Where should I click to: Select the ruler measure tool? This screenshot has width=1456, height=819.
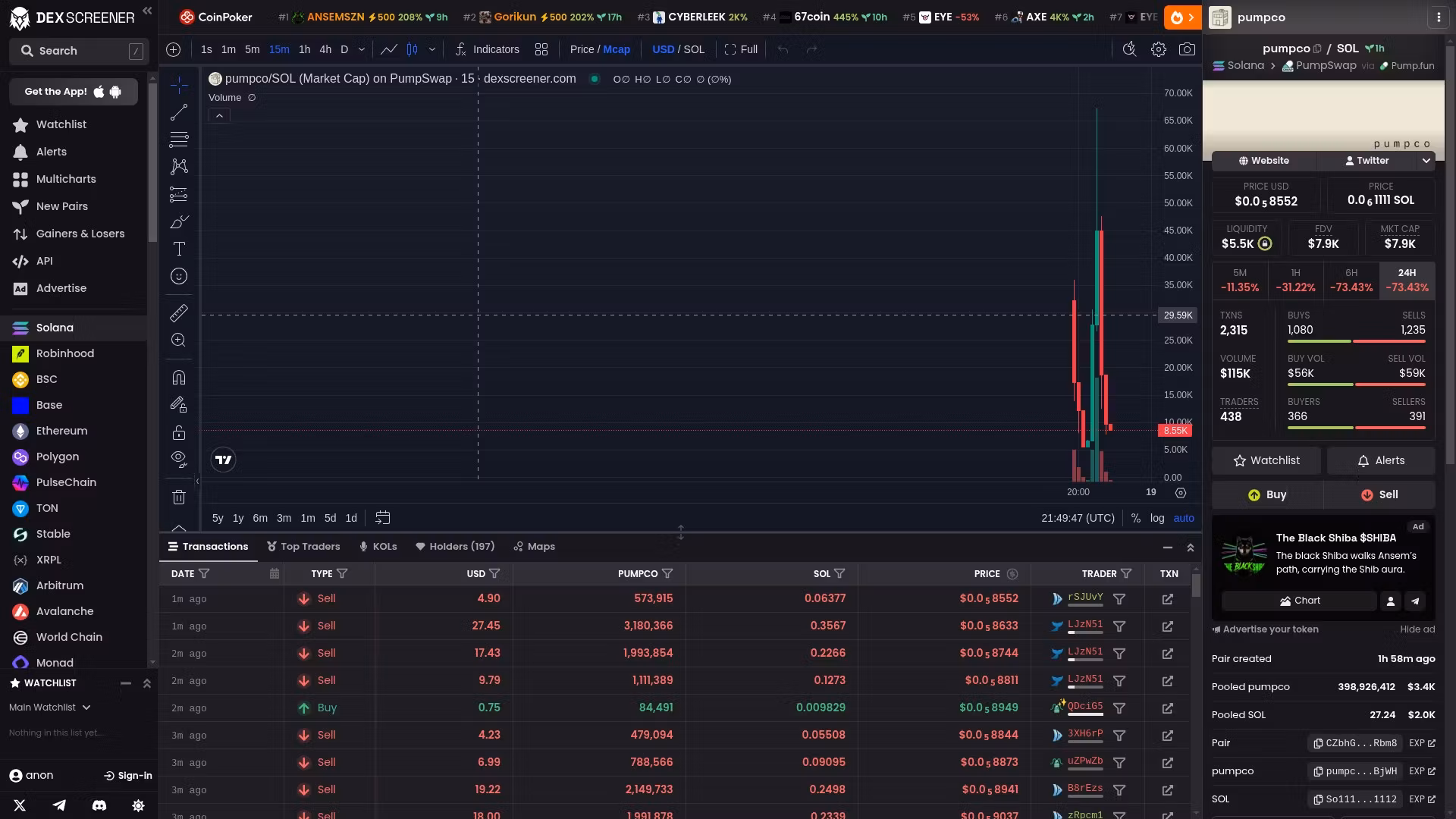point(179,312)
